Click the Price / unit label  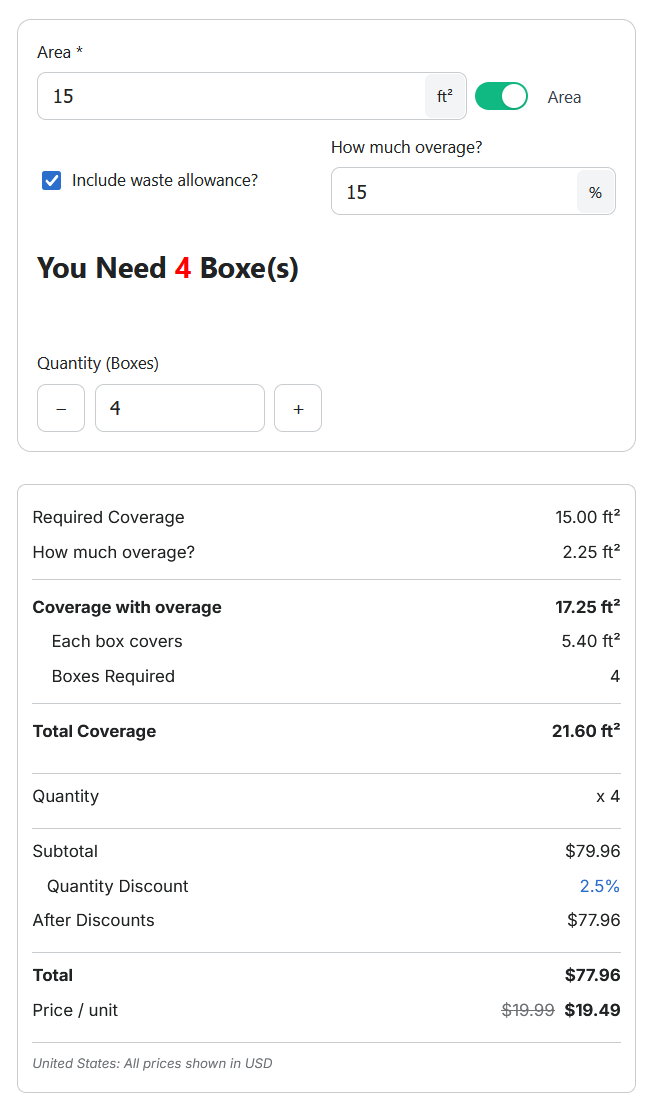[75, 1010]
